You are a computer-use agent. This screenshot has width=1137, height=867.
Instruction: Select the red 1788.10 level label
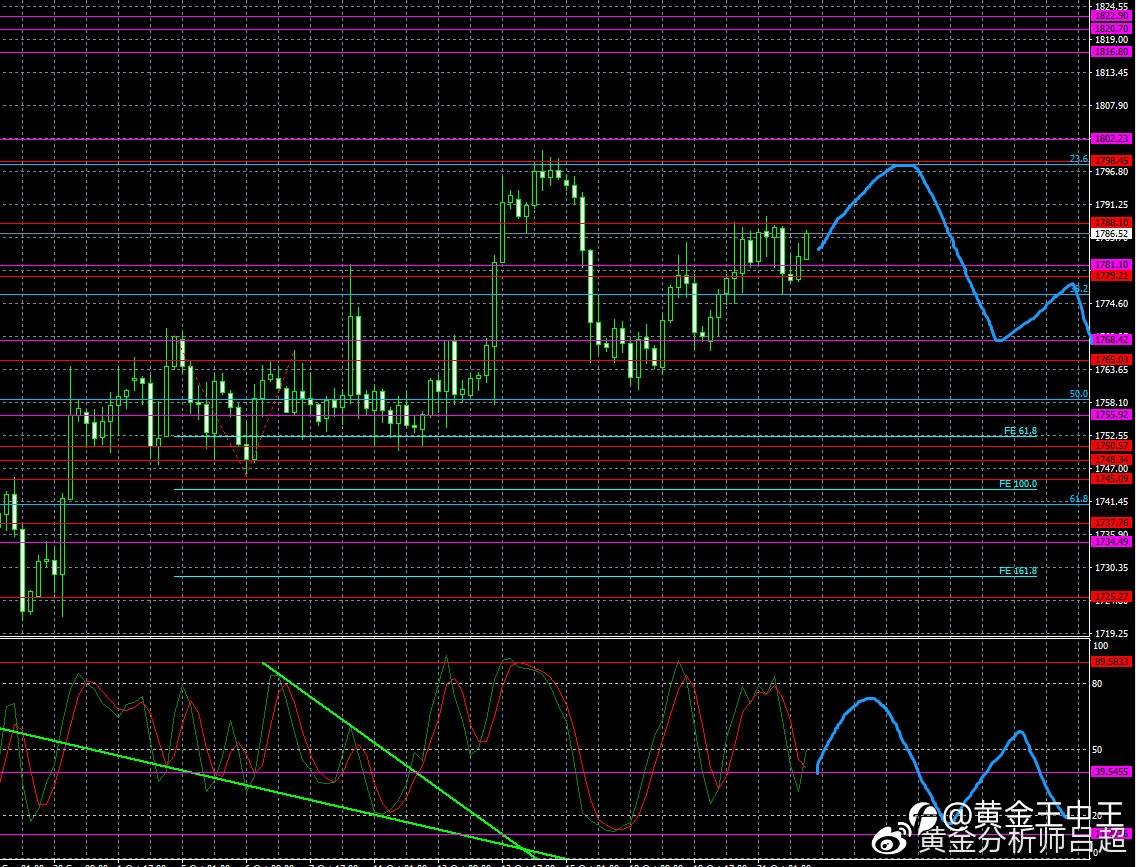tap(1111, 223)
